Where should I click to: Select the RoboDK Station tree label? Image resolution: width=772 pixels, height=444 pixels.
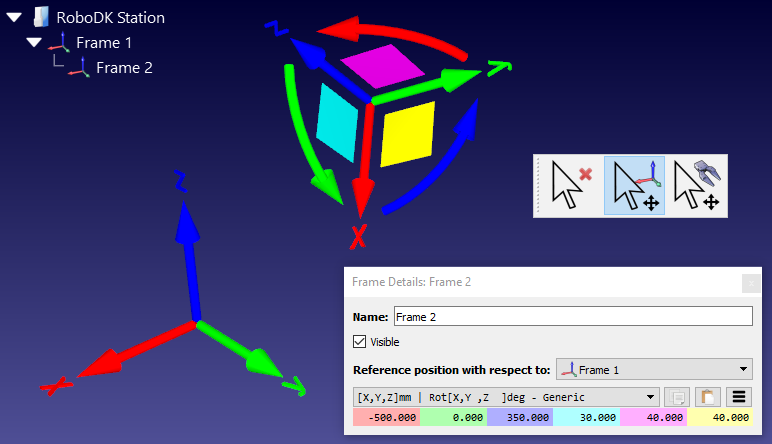pos(110,17)
